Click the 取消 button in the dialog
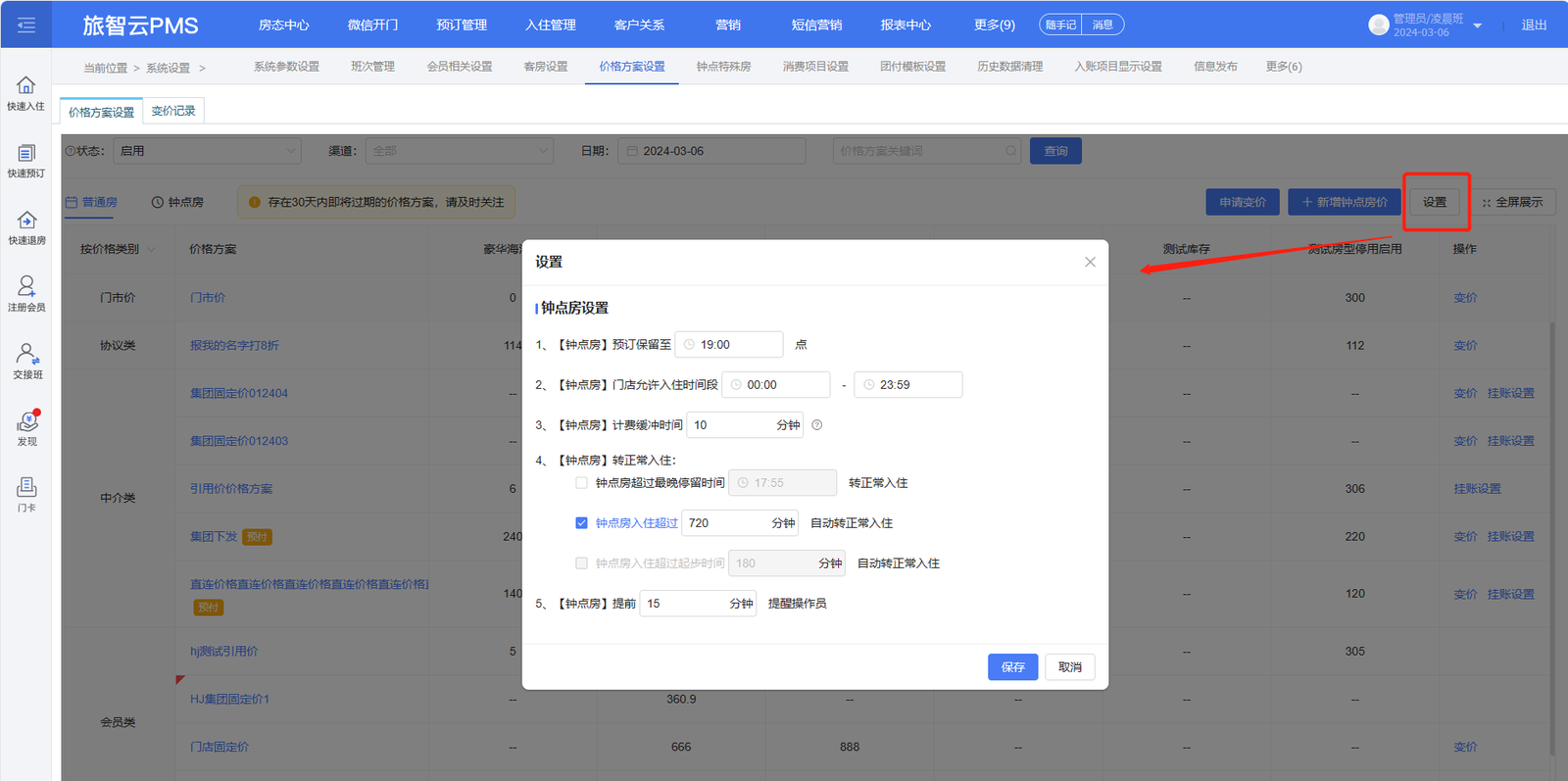The width and height of the screenshot is (1568, 781). tap(1070, 667)
